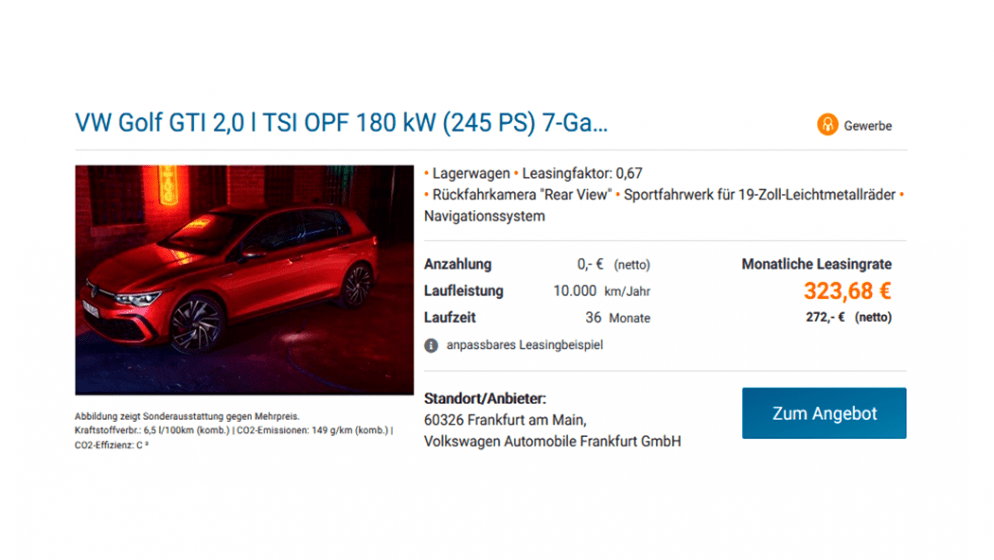The image size is (994, 560).
Task: Open the Zum Angebot offer button
Action: pyautogui.click(x=824, y=413)
